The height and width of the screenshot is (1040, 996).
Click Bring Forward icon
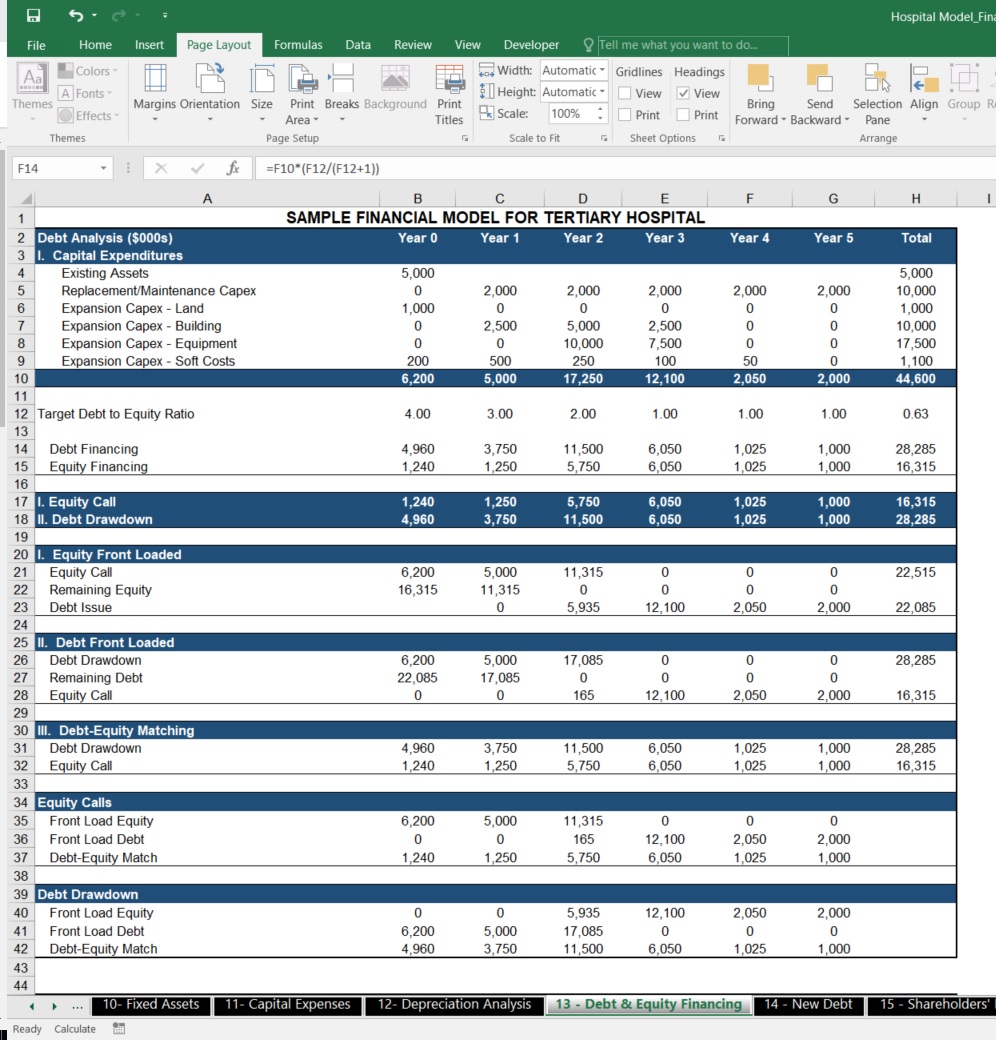tap(760, 78)
